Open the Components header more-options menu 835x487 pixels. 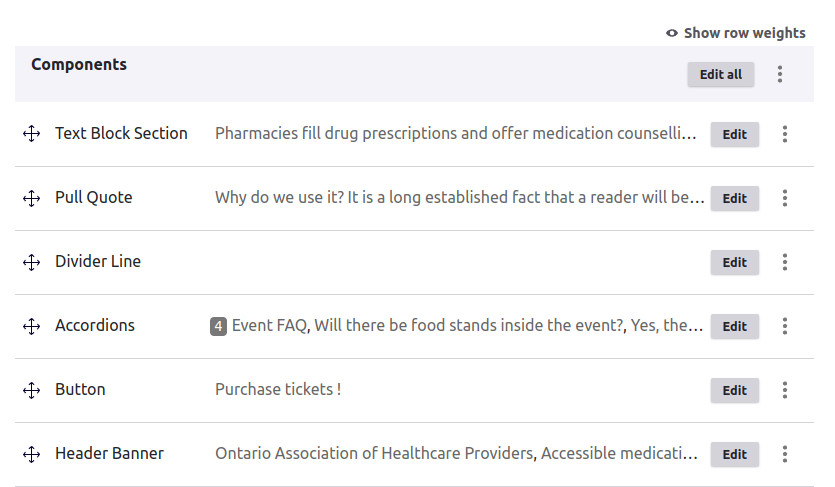click(x=780, y=74)
